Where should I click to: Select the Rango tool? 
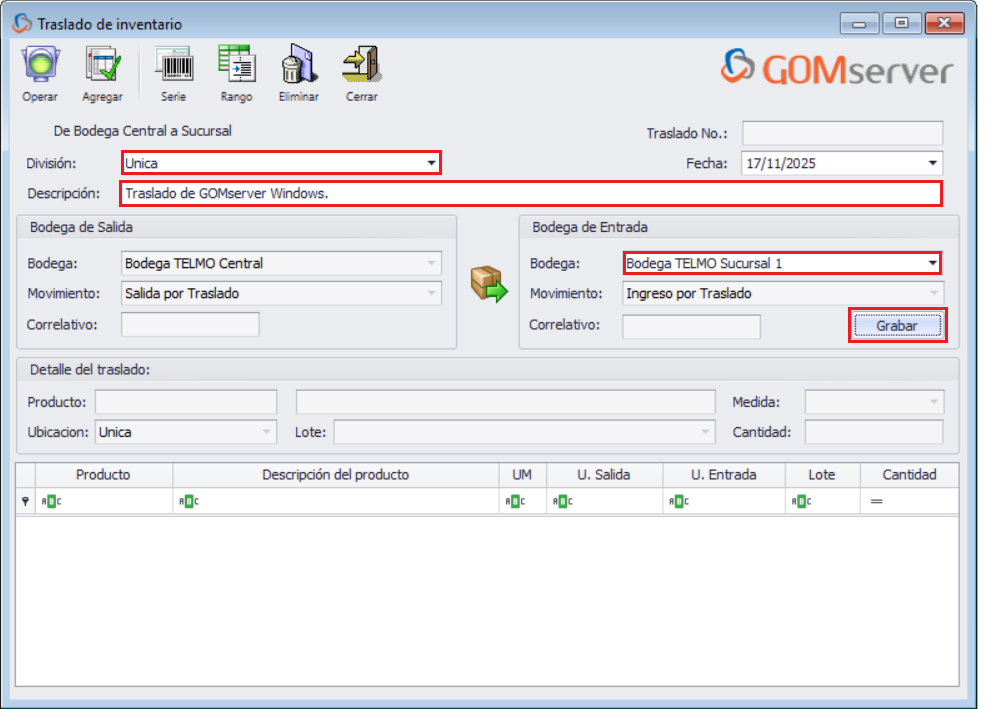236,70
